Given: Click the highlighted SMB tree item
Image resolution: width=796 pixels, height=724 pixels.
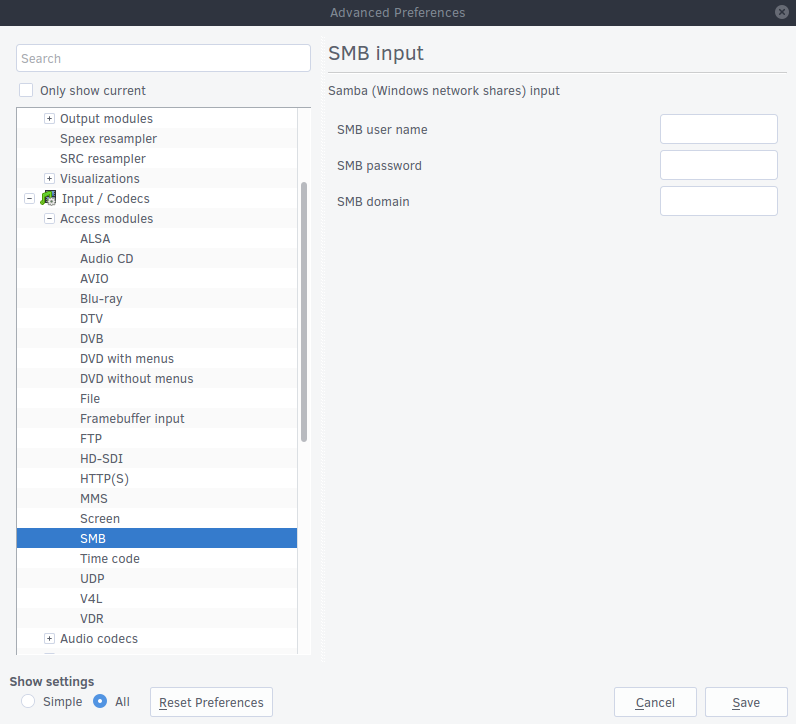Looking at the screenshot, I should pos(157,538).
